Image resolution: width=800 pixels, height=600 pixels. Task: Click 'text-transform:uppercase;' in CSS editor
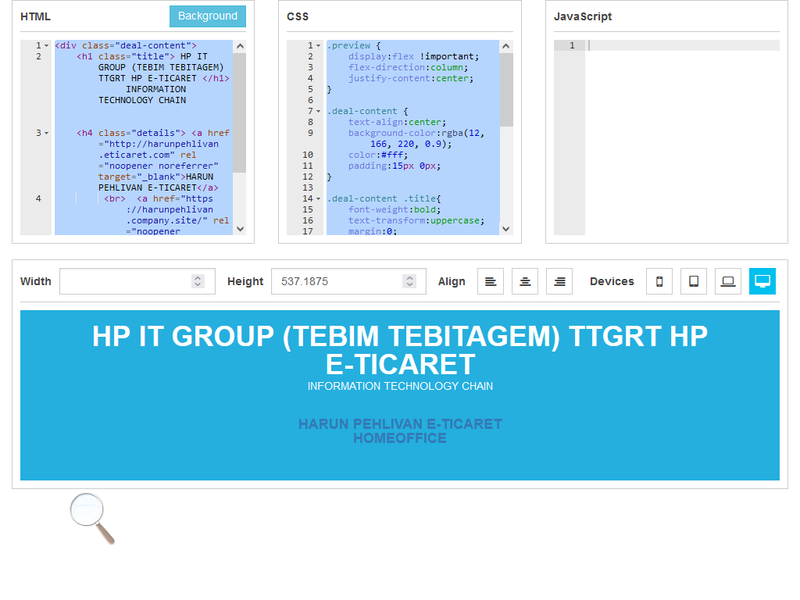coord(416,221)
